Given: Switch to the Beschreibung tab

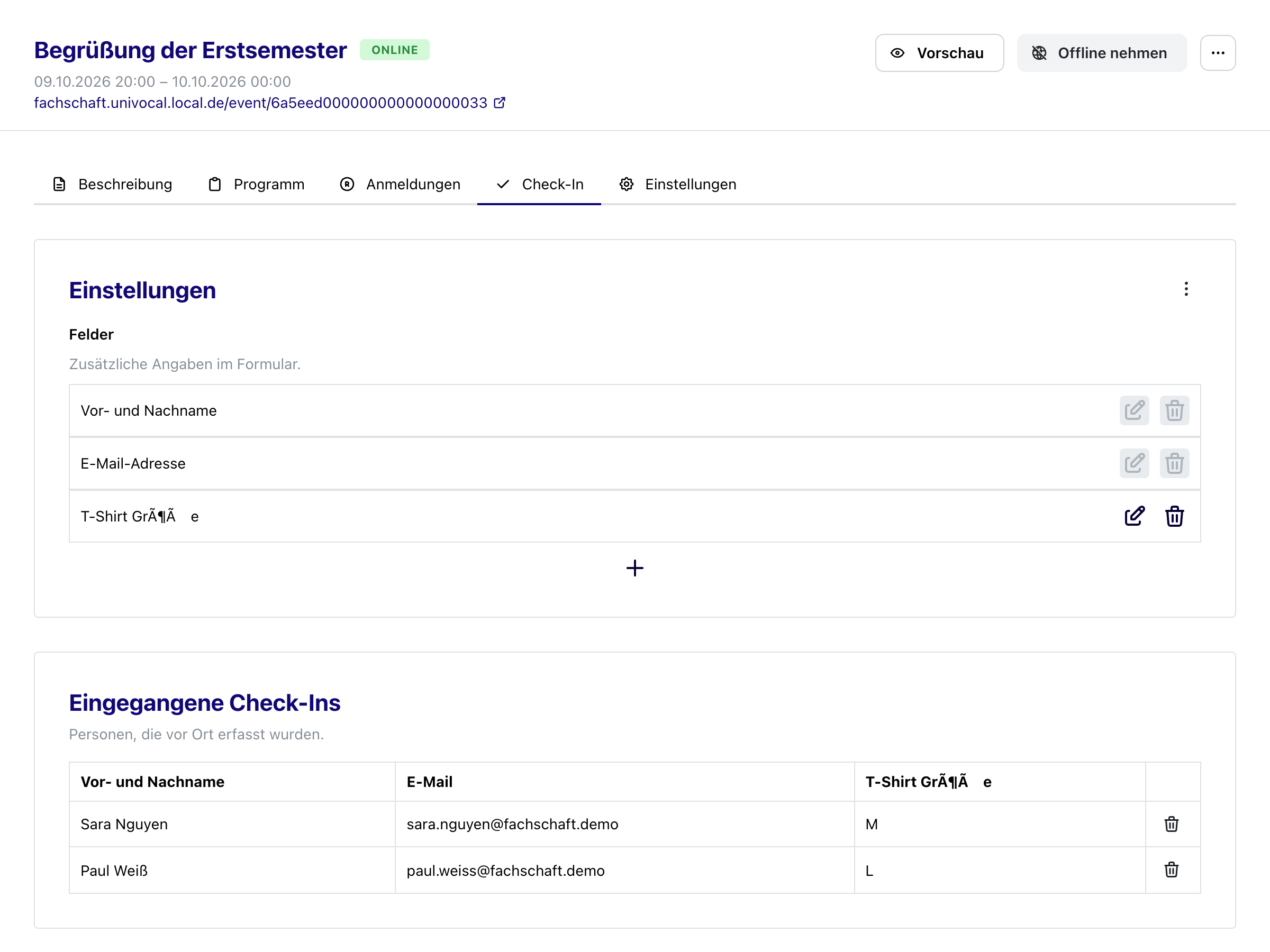Looking at the screenshot, I should point(112,184).
